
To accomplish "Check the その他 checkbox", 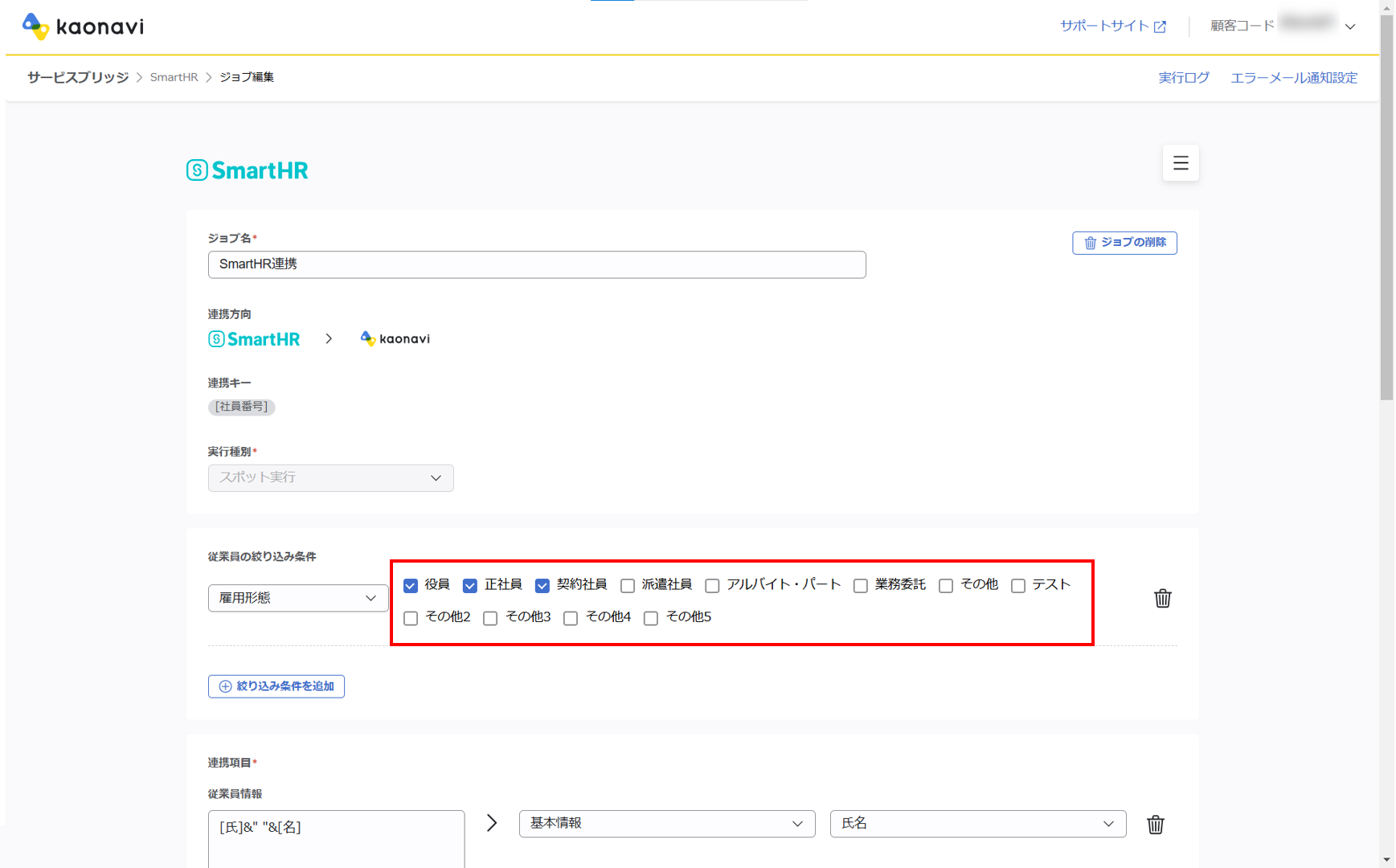I will point(946,586).
